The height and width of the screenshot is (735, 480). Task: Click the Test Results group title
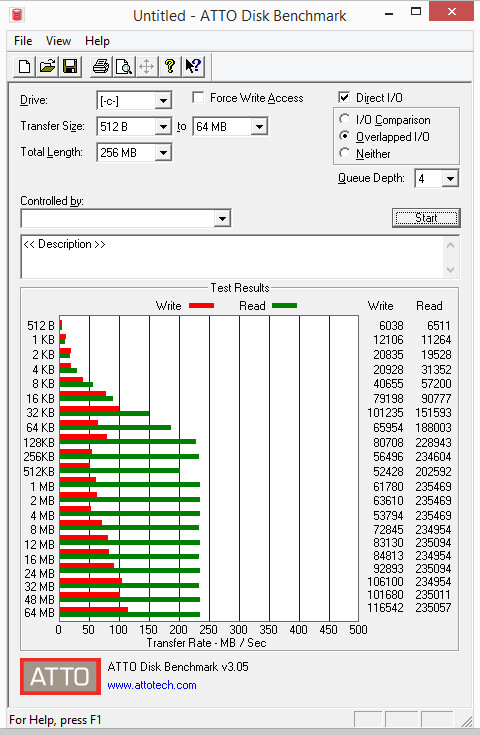[240, 287]
